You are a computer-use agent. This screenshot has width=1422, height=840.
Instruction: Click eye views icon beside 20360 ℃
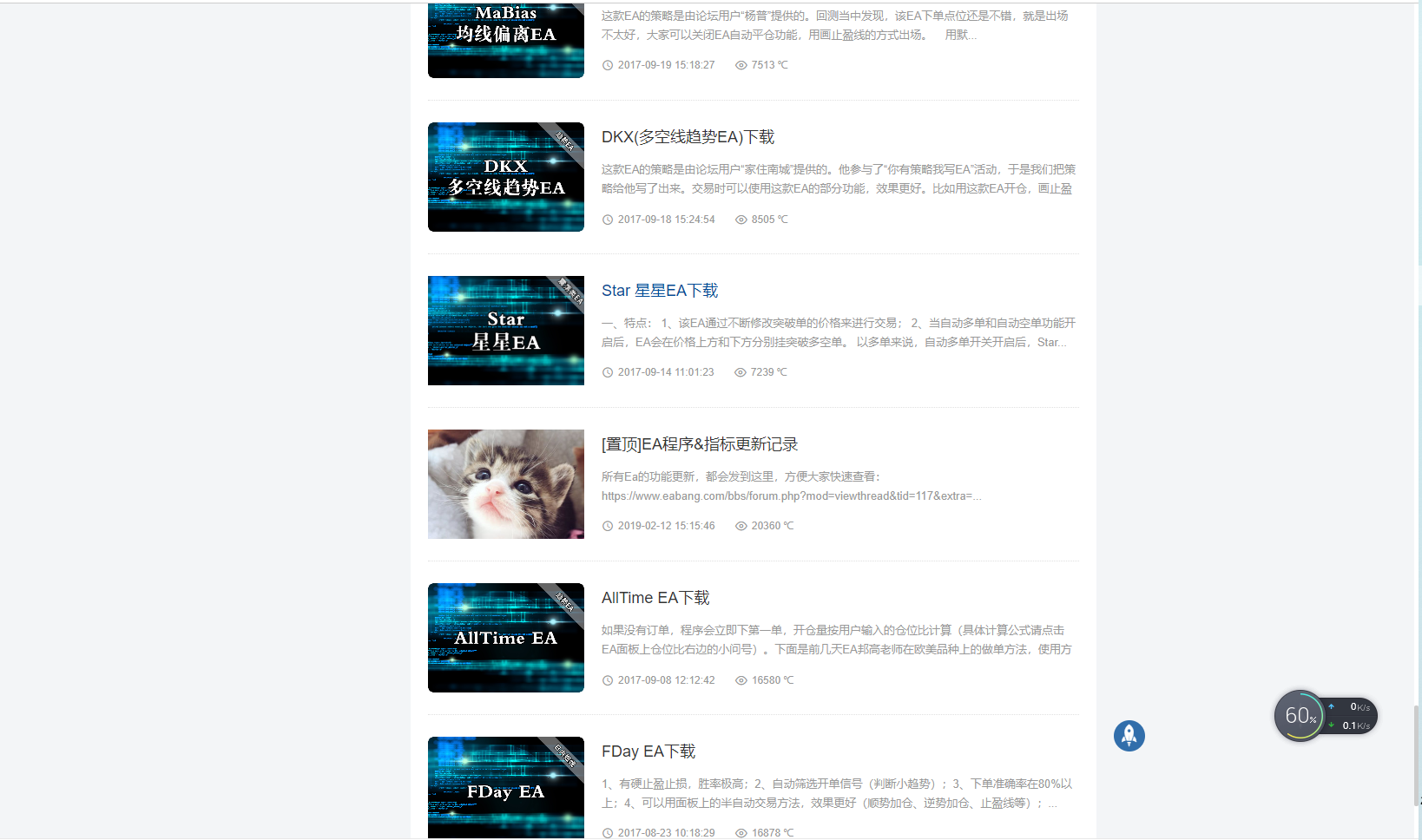pyautogui.click(x=741, y=526)
